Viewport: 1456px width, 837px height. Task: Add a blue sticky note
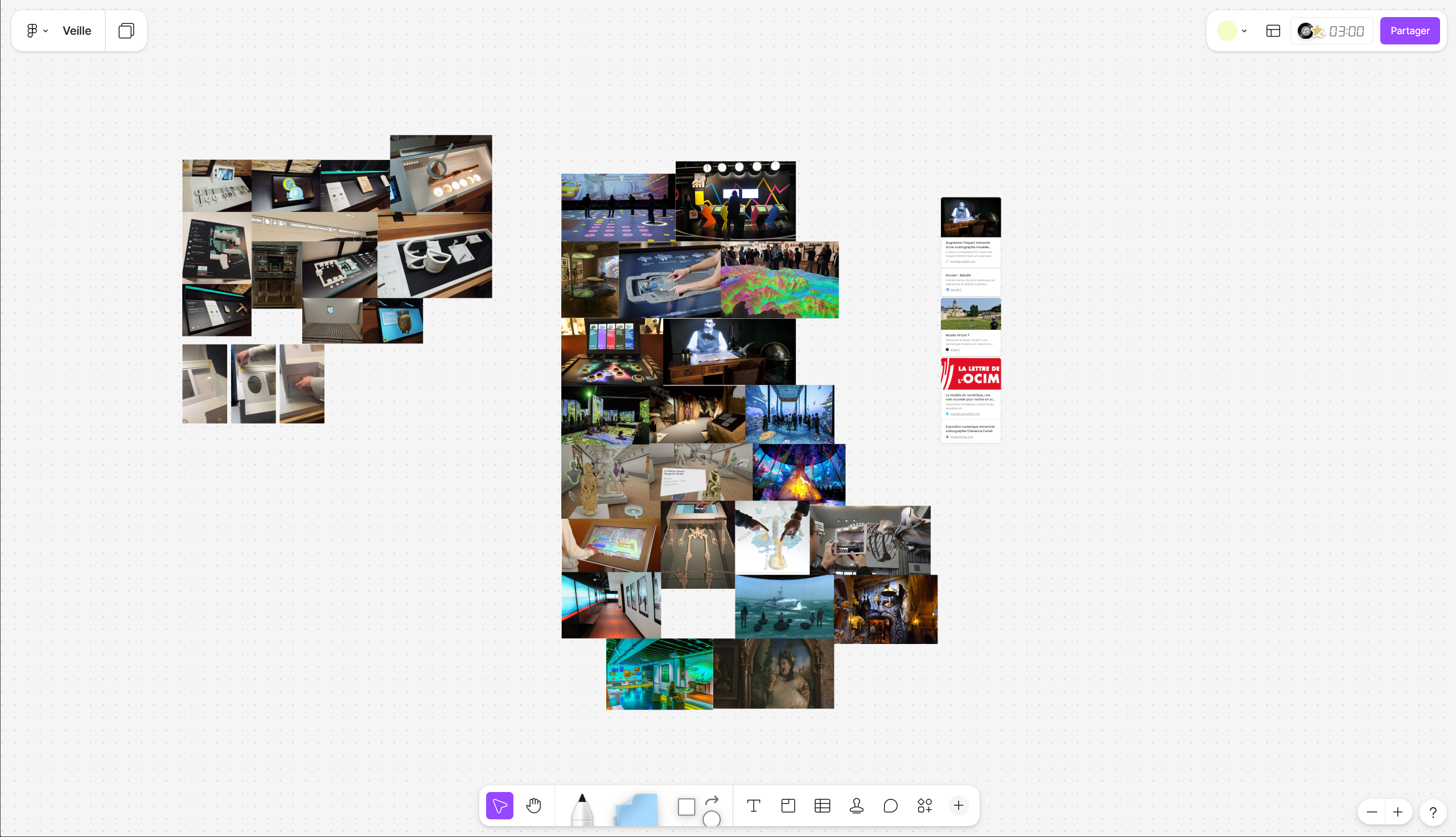636,810
